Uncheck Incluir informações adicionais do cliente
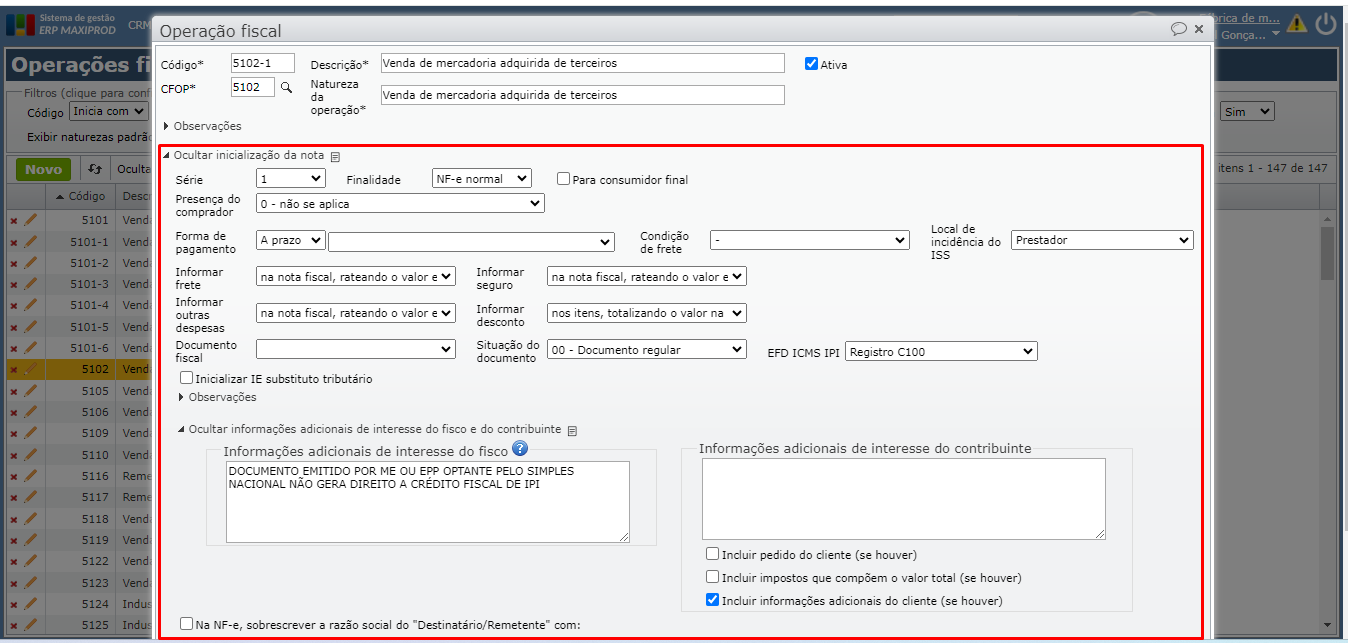This screenshot has height=643, width=1348. click(712, 600)
